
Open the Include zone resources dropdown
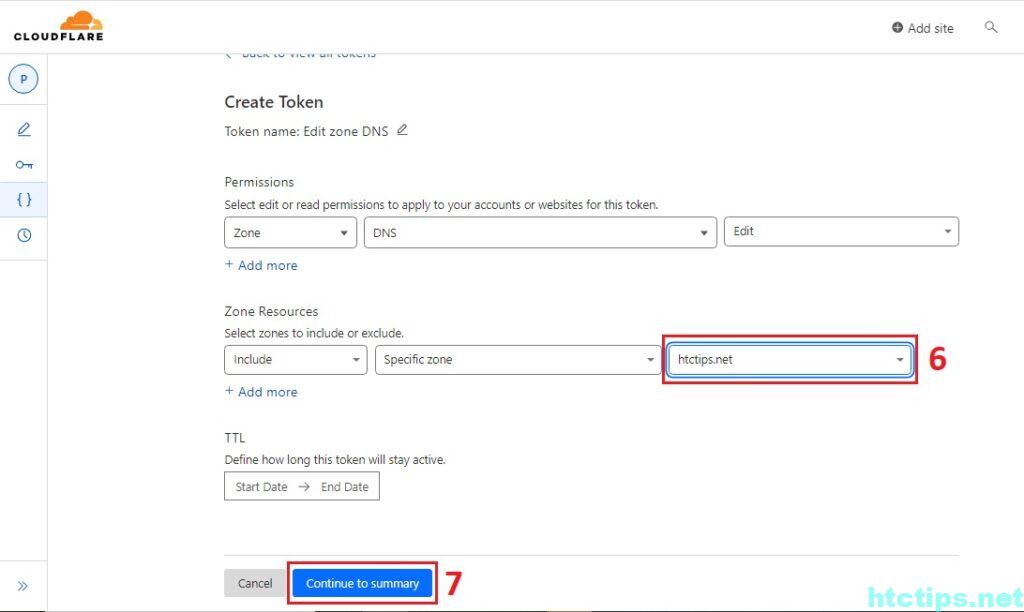point(295,360)
